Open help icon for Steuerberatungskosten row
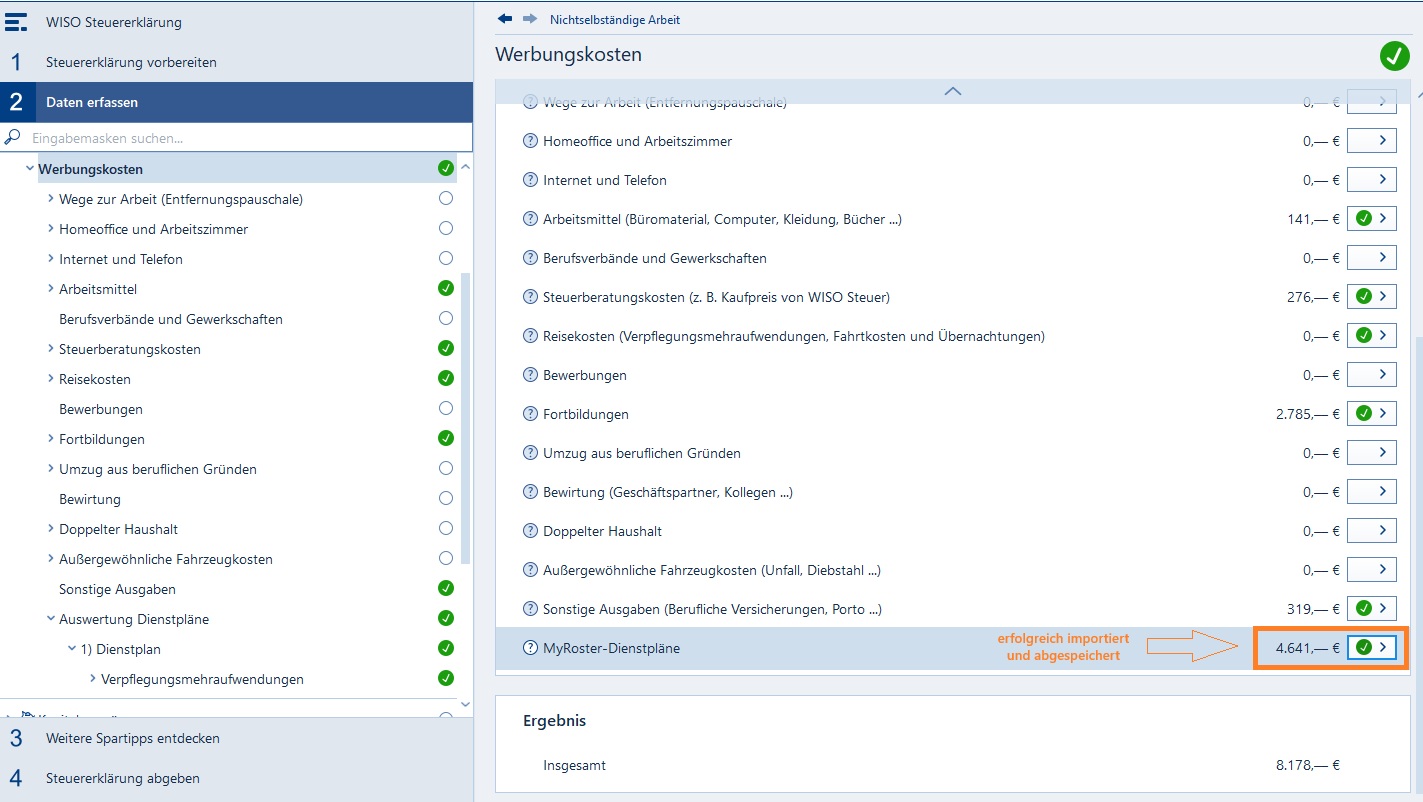 click(531, 297)
